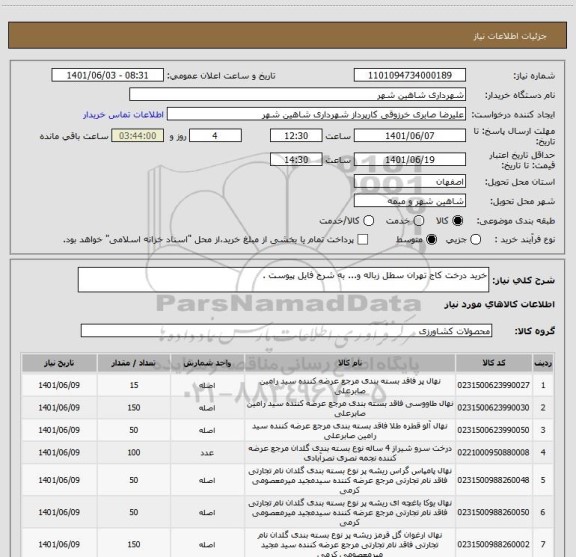The image size is (576, 557).
Task: Tick the اسناد خزانه اسلامی payment checkbox
Action: click(363, 240)
